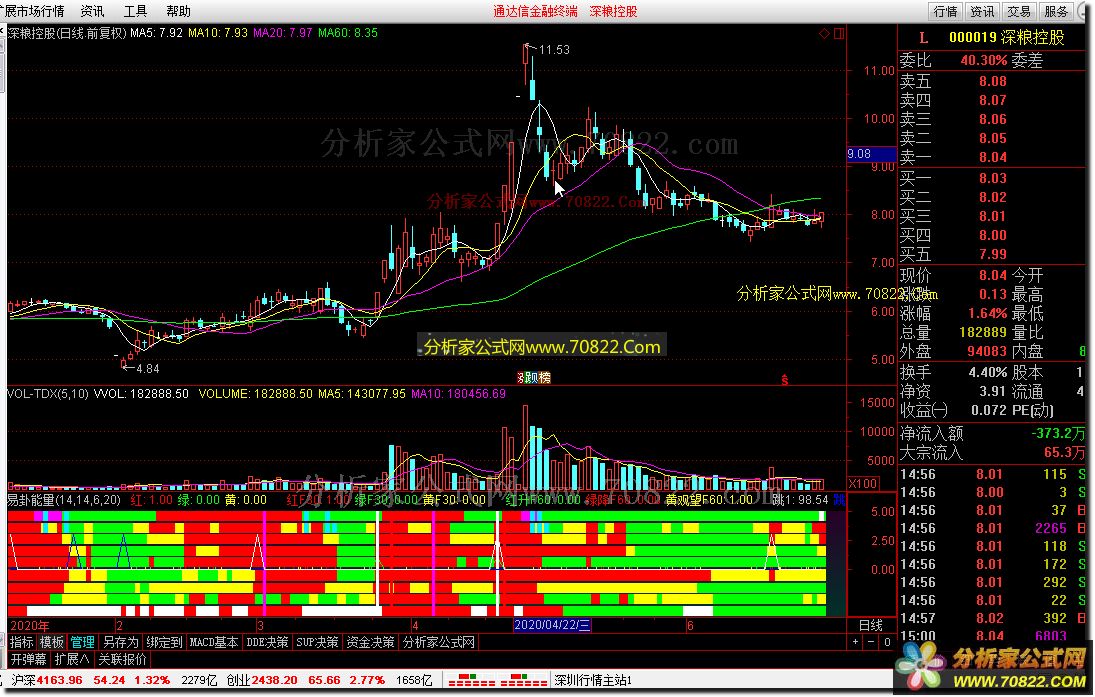Click the 资讯 button at top right
1095x697 pixels.
(x=983, y=11)
